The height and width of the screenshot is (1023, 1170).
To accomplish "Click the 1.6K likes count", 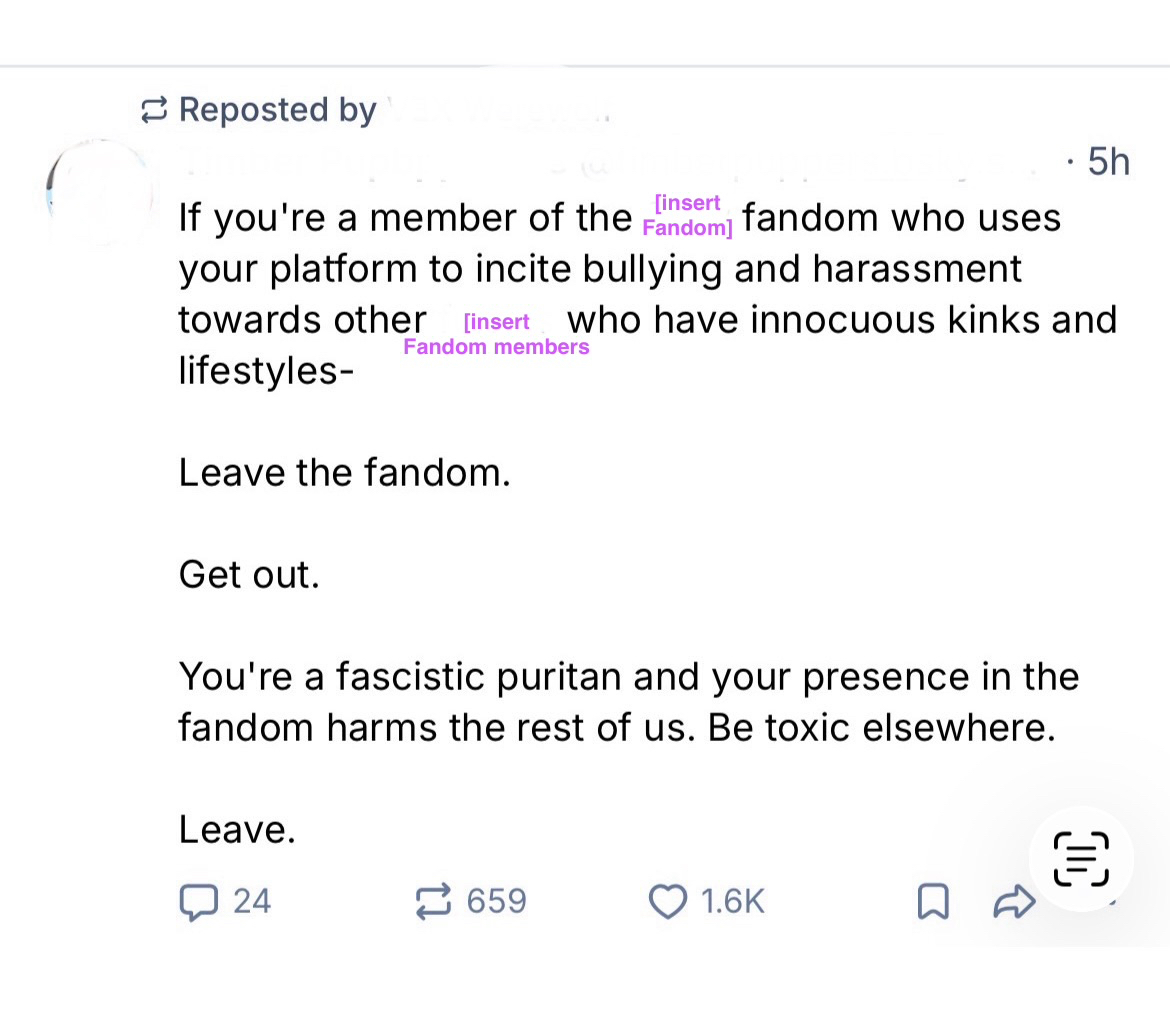I will pyautogui.click(x=732, y=902).
